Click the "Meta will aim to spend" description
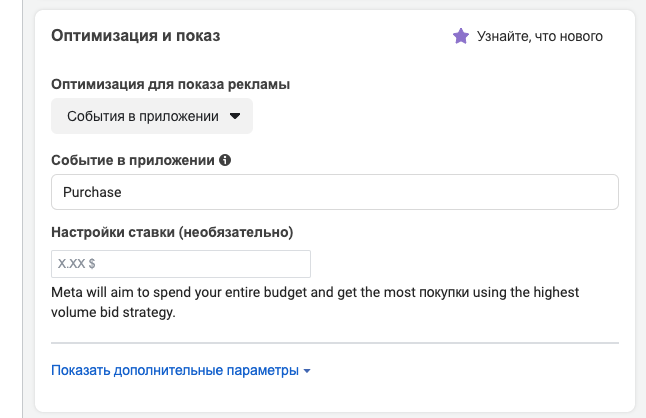 tap(315, 302)
